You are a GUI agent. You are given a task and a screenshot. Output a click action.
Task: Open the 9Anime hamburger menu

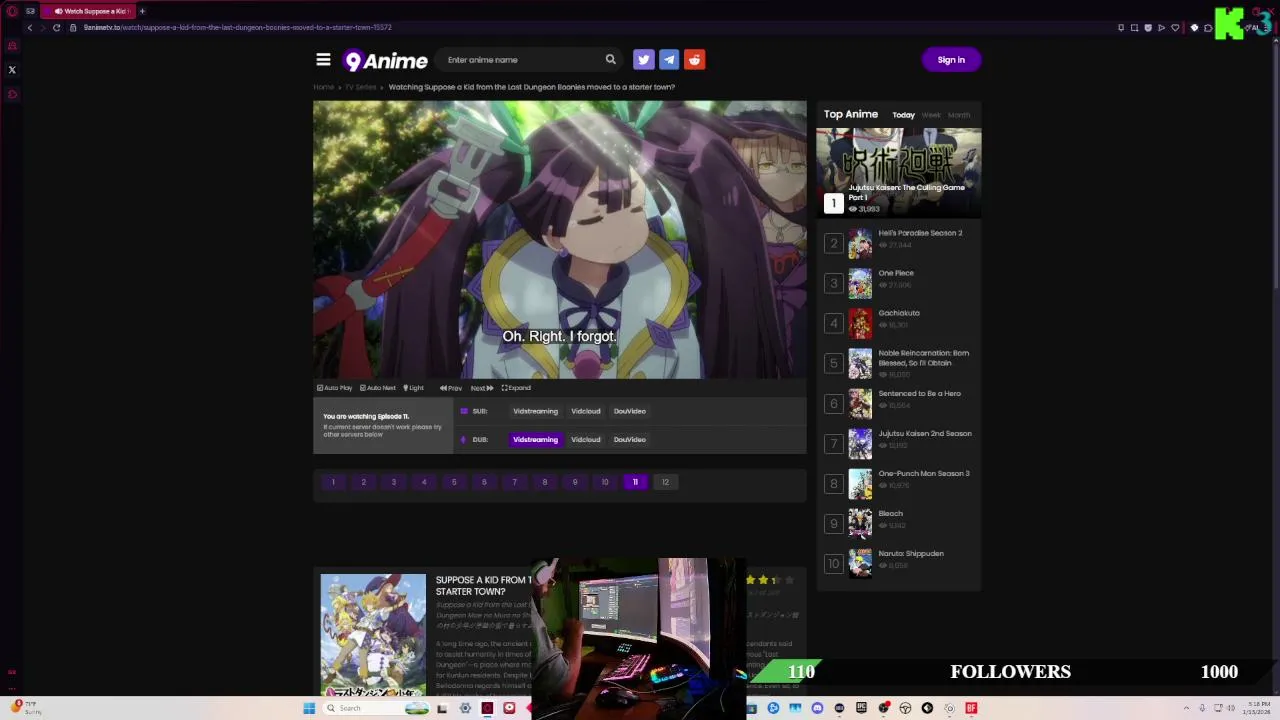pos(323,60)
